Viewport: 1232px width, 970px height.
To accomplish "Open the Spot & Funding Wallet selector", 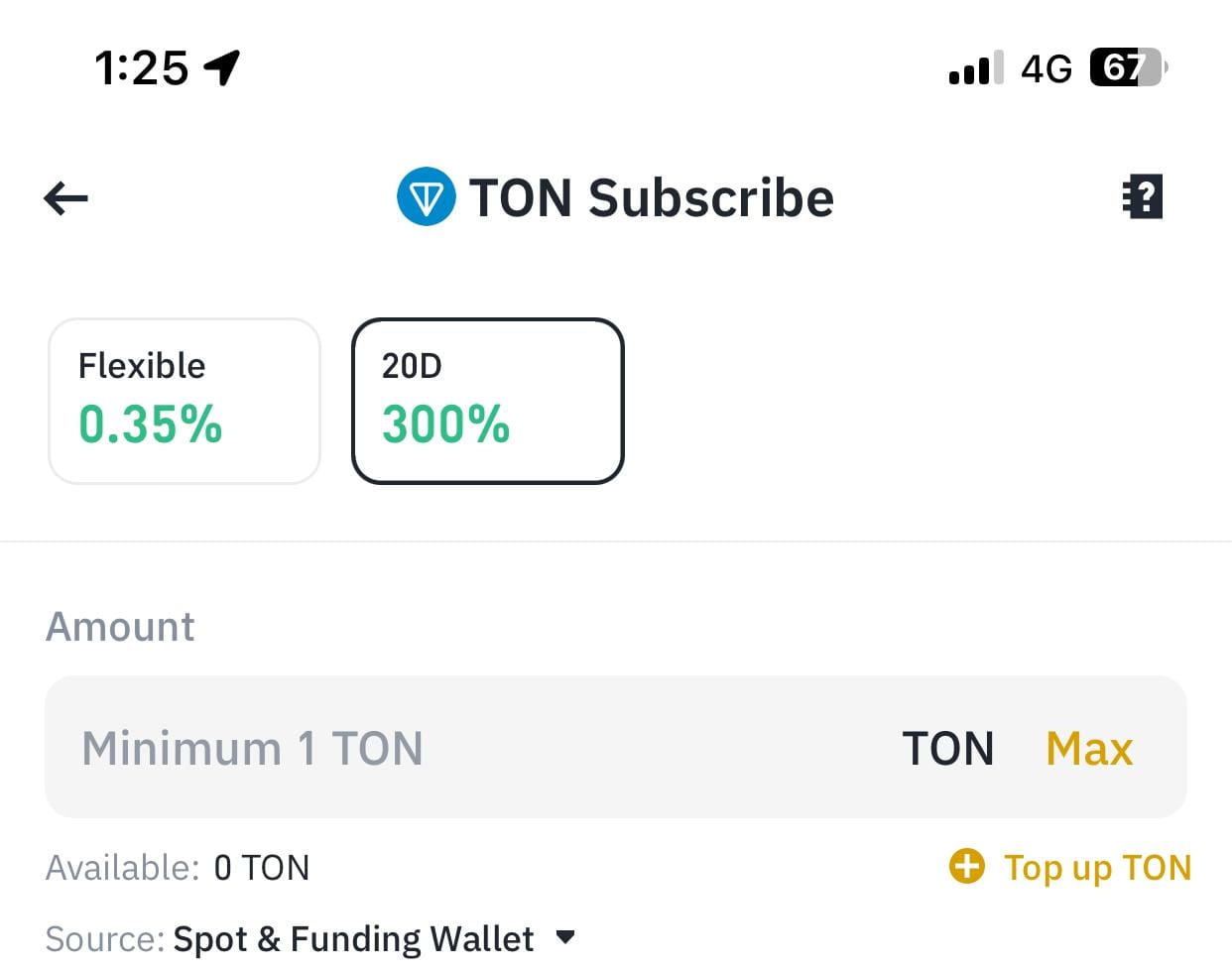I will pos(353,938).
